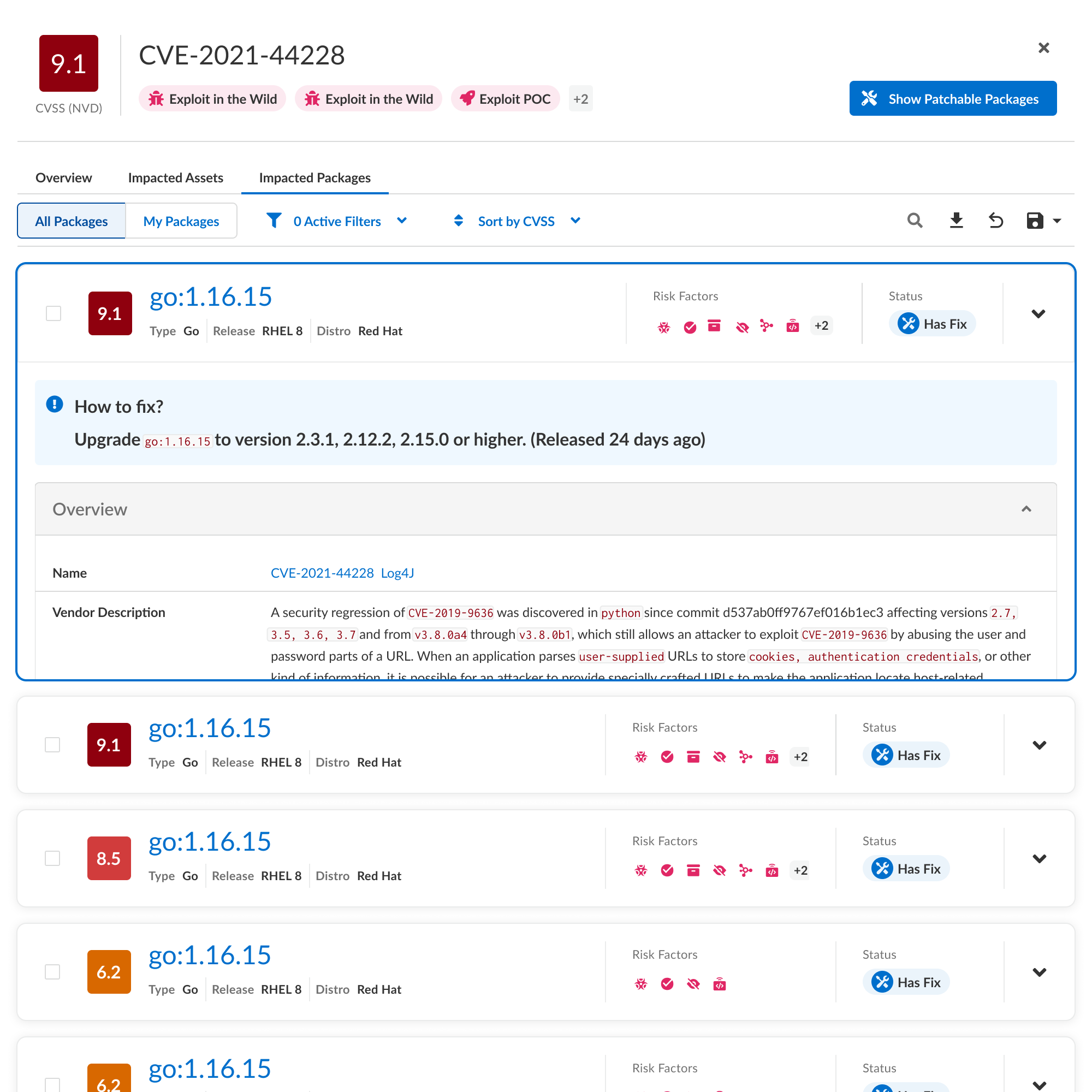
Task: Click the Exploit POC rocket chip
Action: click(x=505, y=99)
